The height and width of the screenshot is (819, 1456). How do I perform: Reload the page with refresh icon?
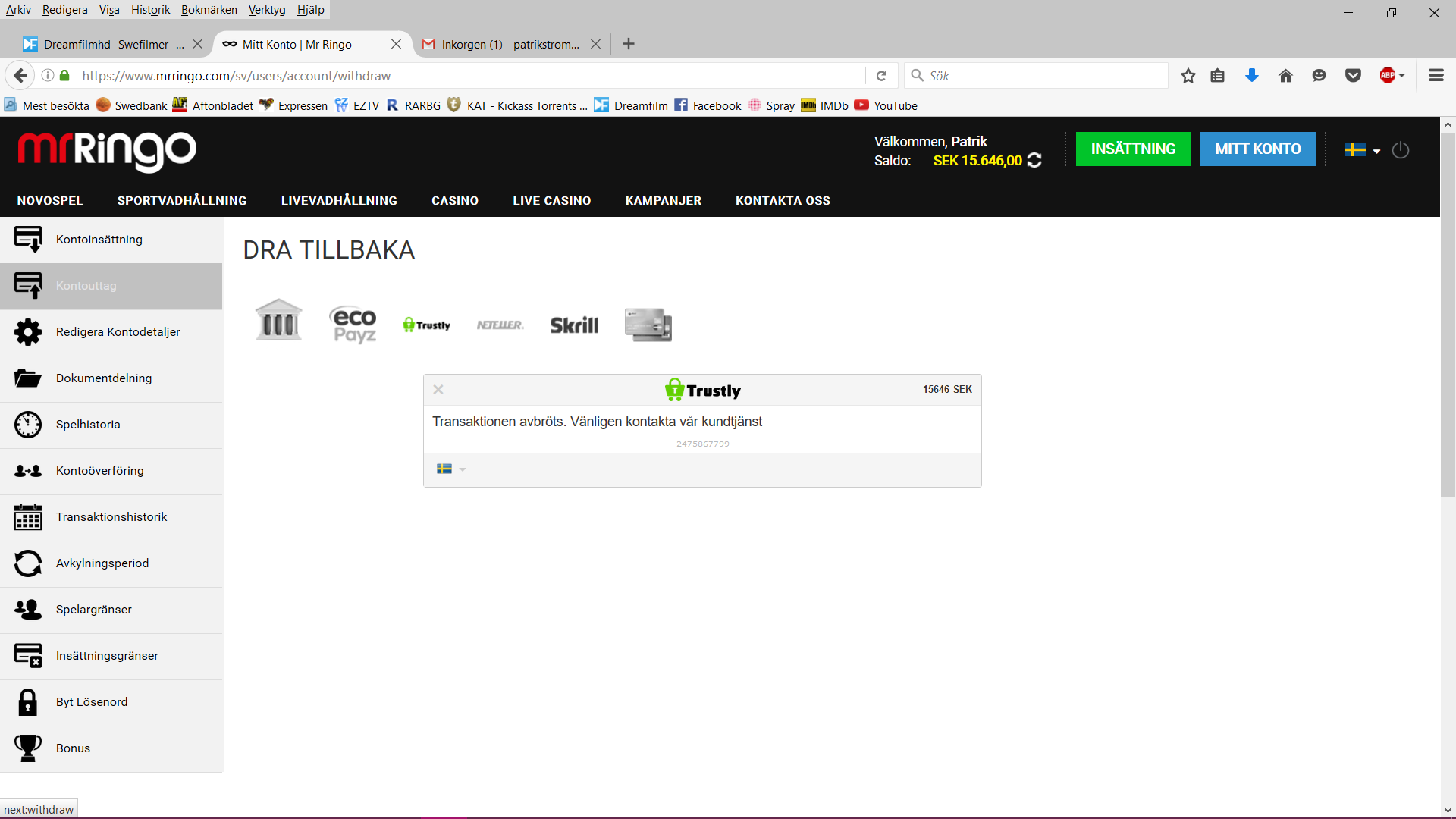tap(881, 75)
